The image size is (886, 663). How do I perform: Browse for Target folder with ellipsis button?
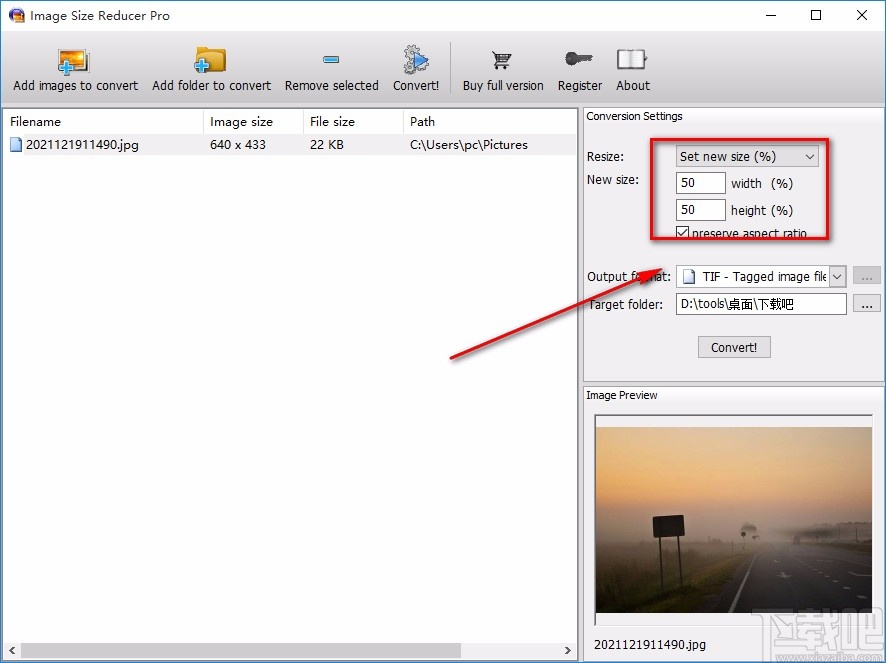tap(867, 304)
